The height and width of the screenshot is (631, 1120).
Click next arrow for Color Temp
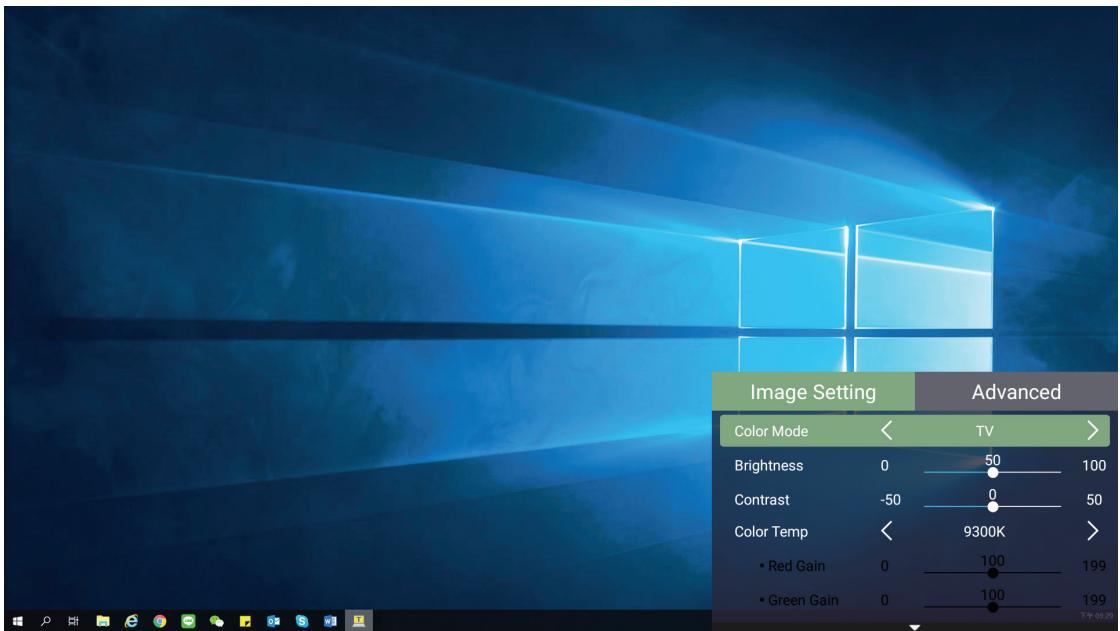pyautogui.click(x=1092, y=532)
